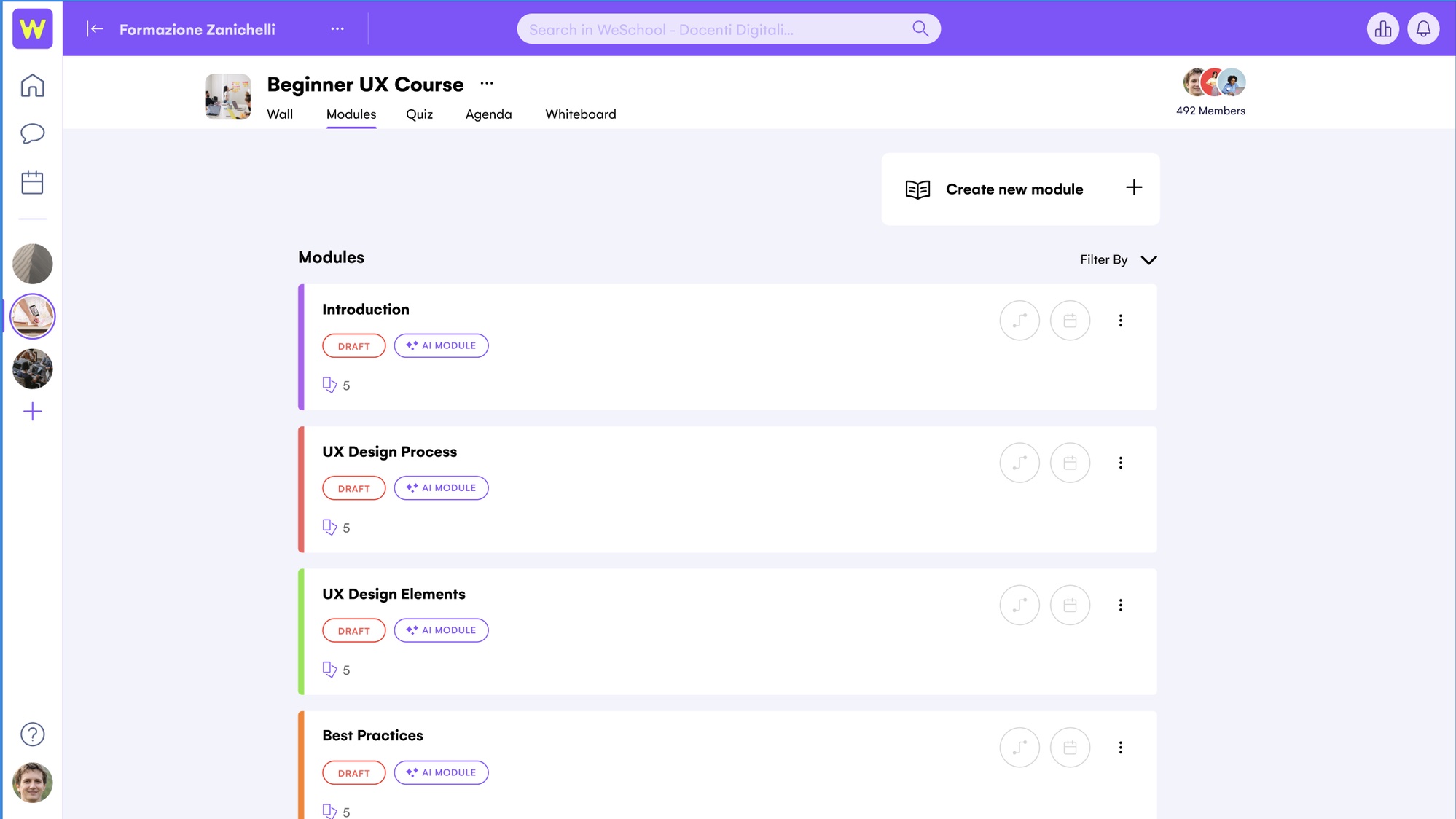
Task: Select the highlighted purple-ringed group avatar
Action: pos(32,316)
